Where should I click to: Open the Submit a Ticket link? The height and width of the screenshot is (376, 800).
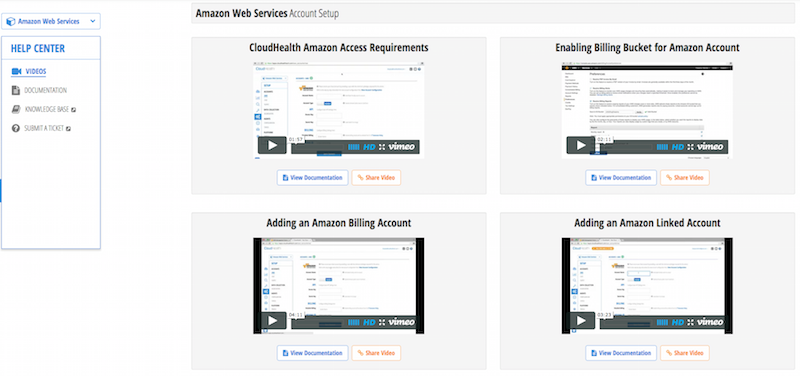[41, 128]
